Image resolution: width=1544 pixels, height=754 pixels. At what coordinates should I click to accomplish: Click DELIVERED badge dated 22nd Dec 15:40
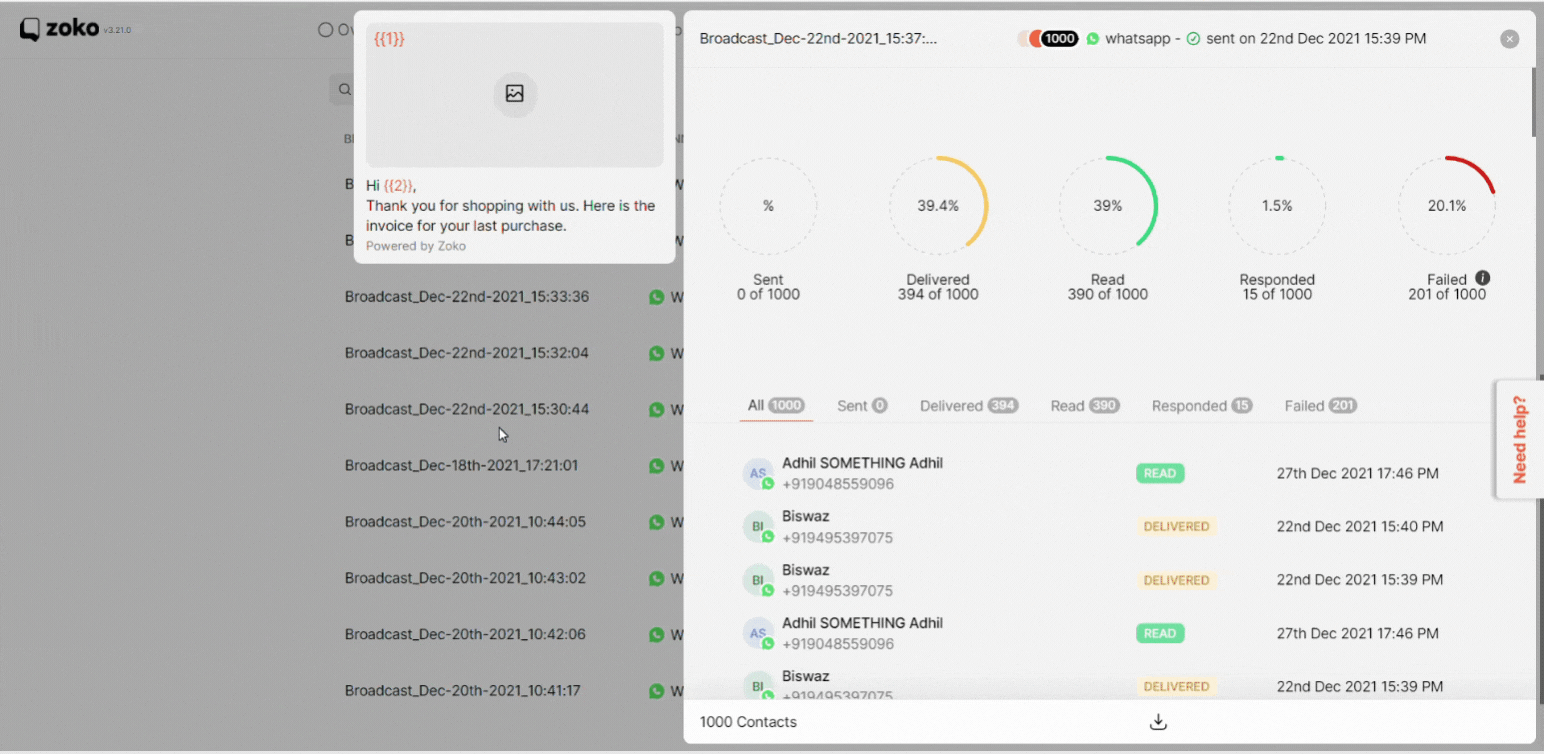pos(1176,527)
